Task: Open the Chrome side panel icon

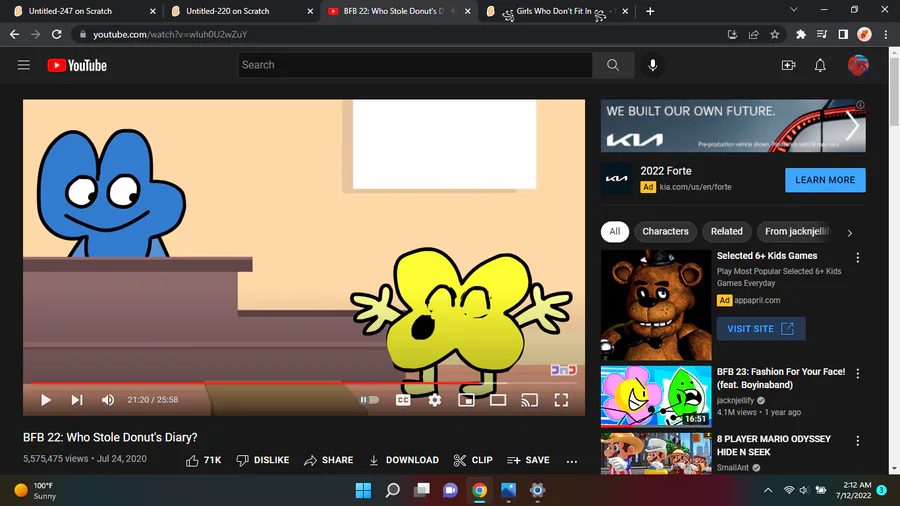Action: (843, 34)
